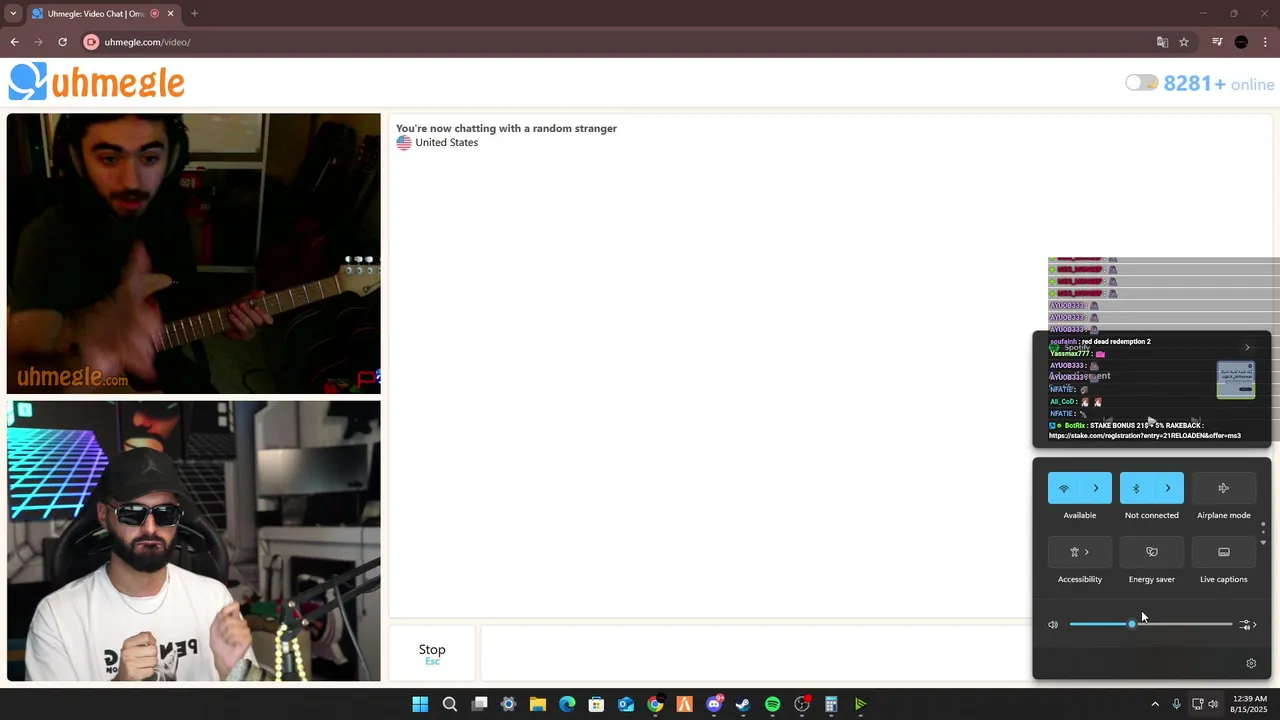Mute using the volume speaker icon
The height and width of the screenshot is (720, 1280).
pyautogui.click(x=1053, y=625)
